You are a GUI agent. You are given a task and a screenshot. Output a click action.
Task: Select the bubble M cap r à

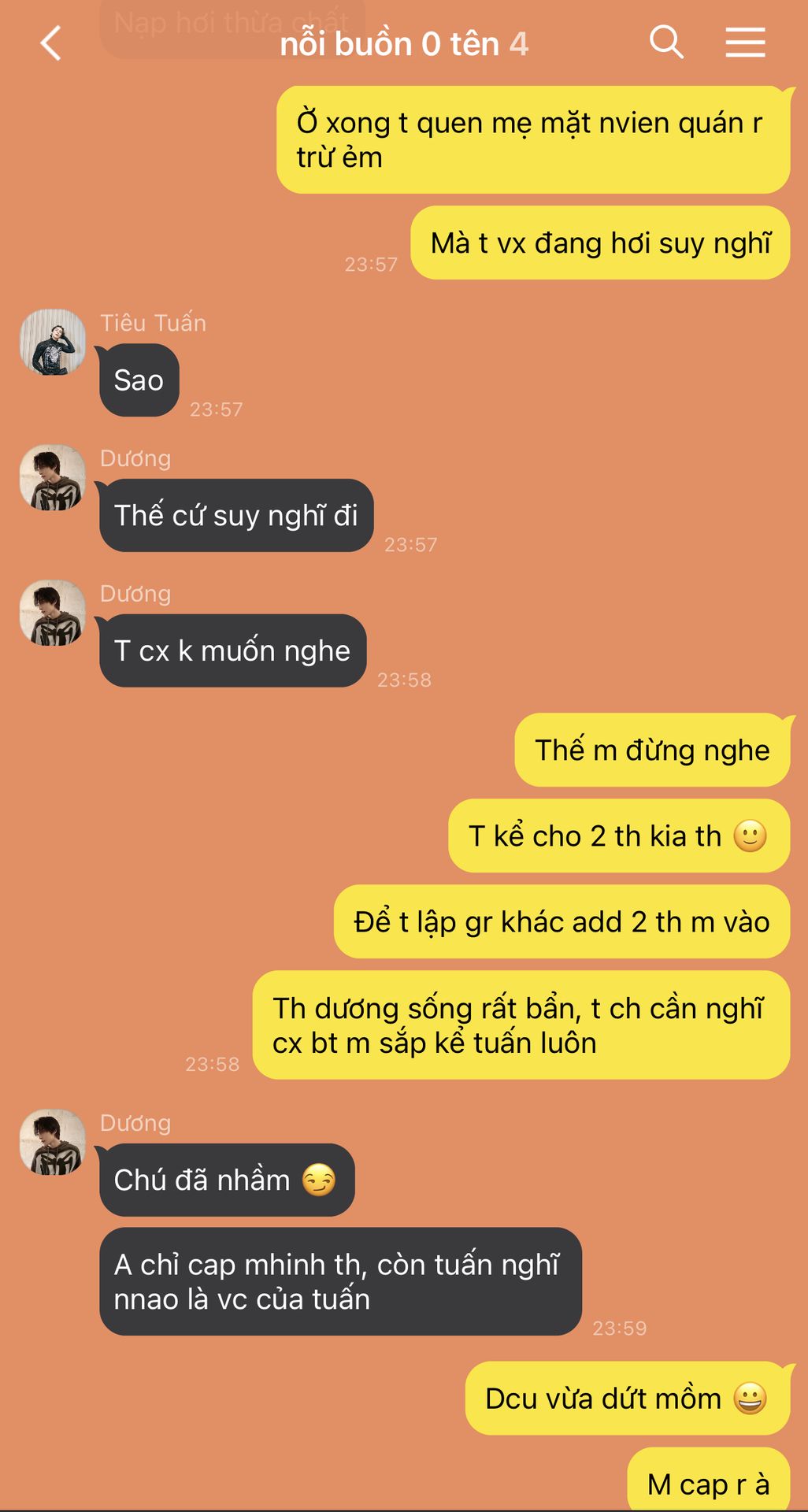tap(709, 1480)
